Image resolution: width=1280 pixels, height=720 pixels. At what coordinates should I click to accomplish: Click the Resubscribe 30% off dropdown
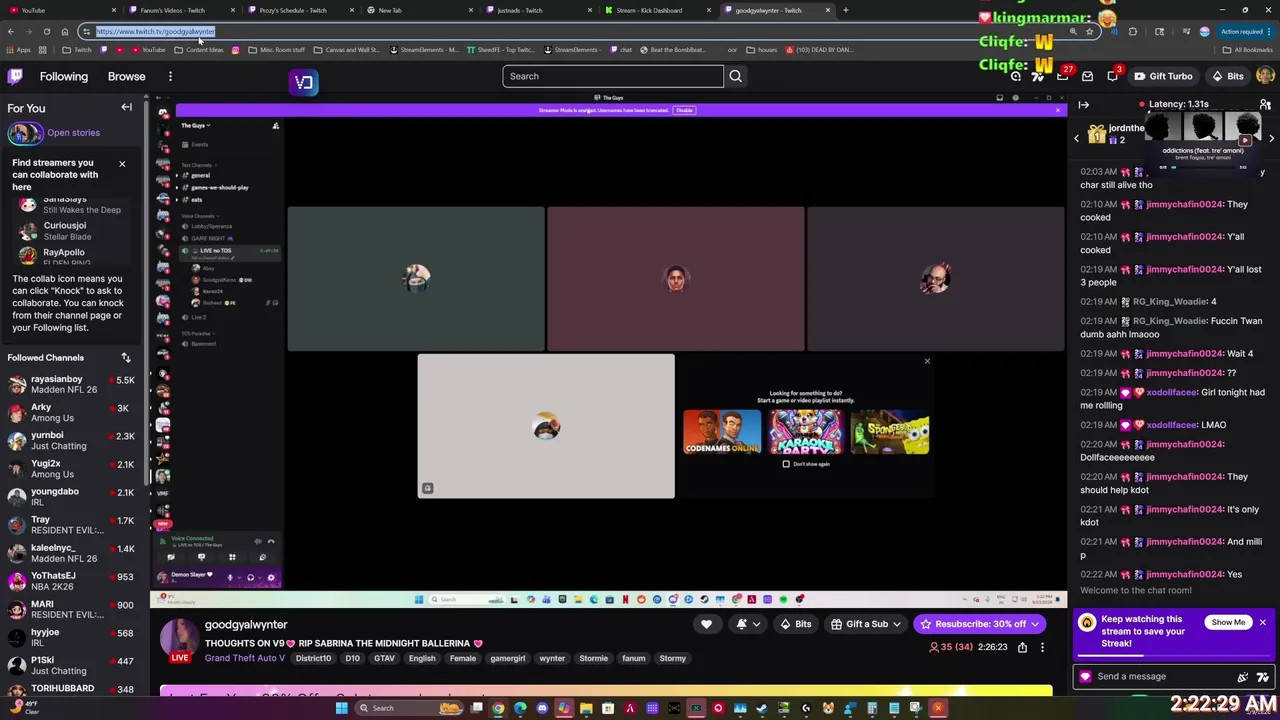click(x=980, y=624)
